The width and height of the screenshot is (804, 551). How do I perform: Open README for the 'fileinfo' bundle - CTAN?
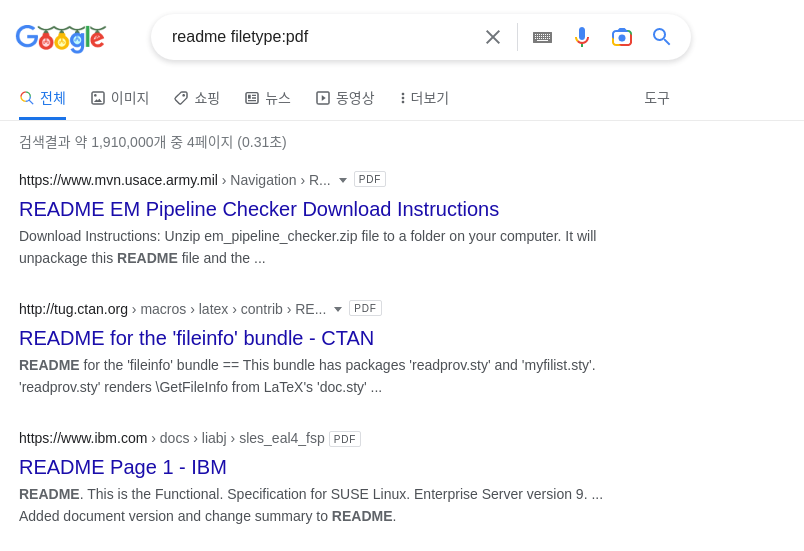coord(196,338)
